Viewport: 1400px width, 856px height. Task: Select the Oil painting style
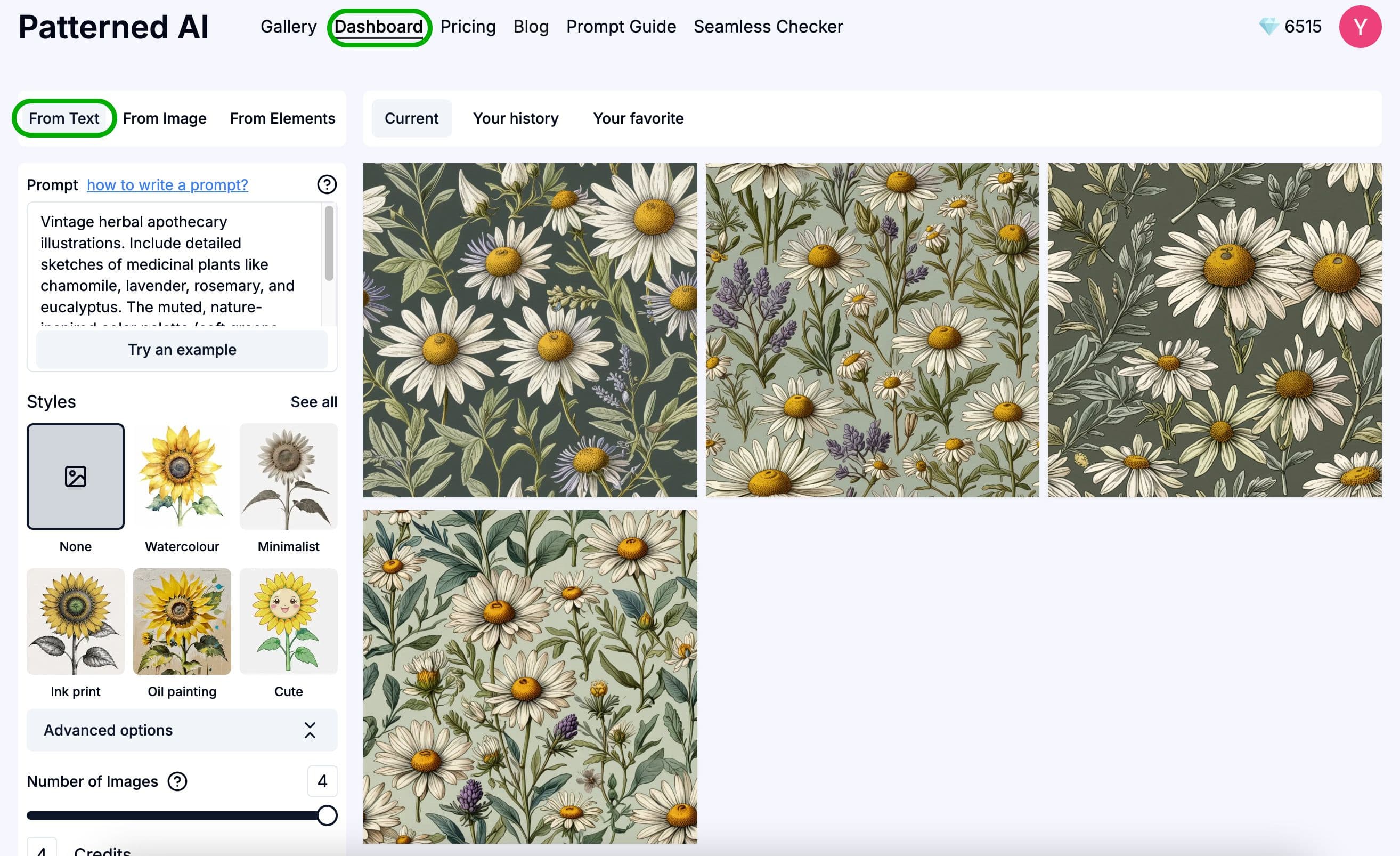point(182,622)
